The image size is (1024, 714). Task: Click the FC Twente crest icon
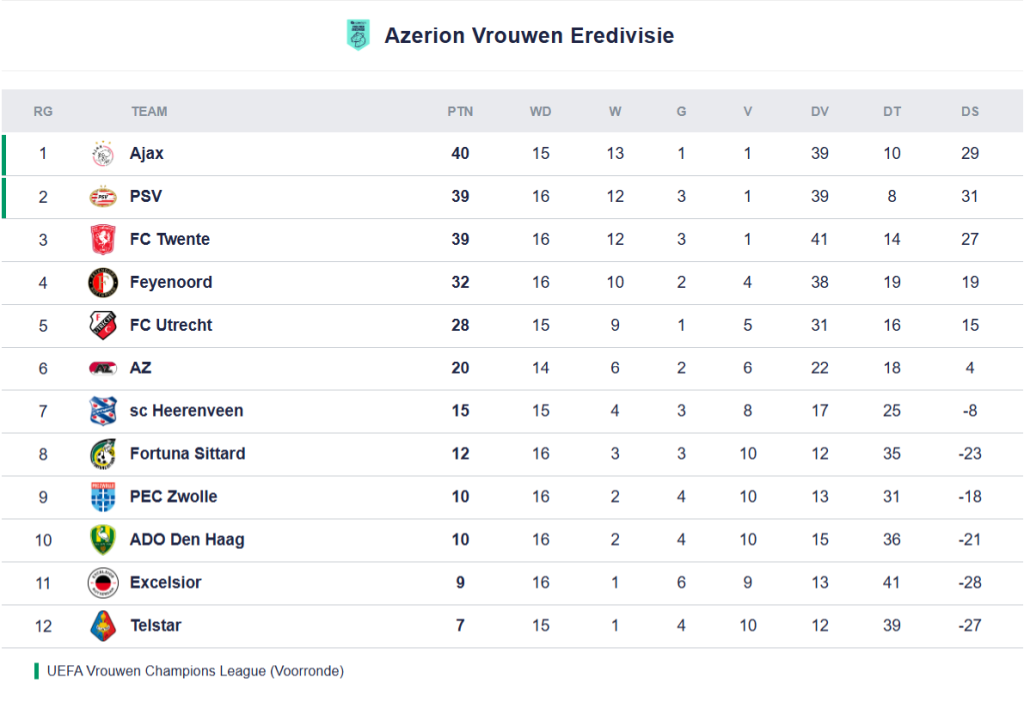pyautogui.click(x=103, y=240)
